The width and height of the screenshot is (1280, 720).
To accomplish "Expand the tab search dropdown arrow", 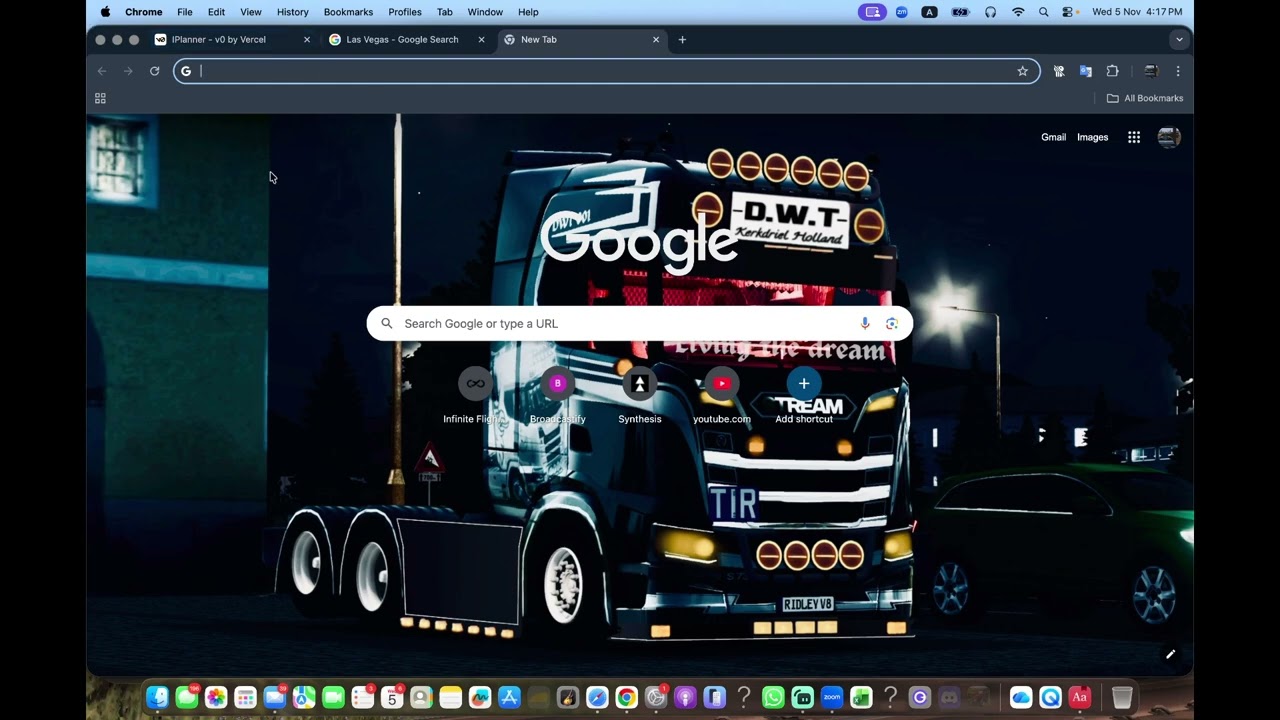I will (x=1179, y=40).
